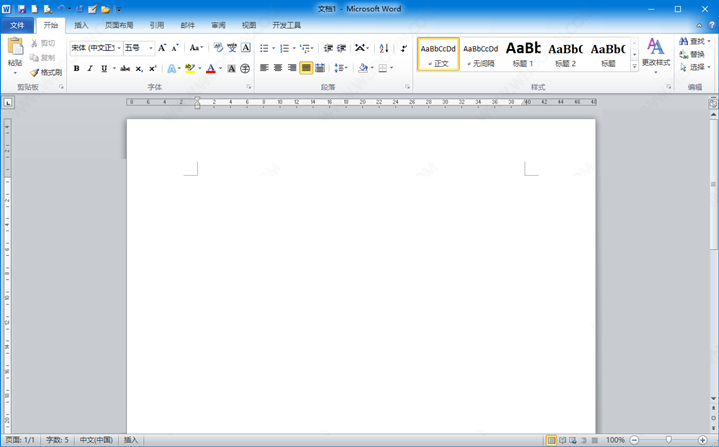The width and height of the screenshot is (719, 447).
Task: Click the Grow Font icon
Action: (162, 48)
